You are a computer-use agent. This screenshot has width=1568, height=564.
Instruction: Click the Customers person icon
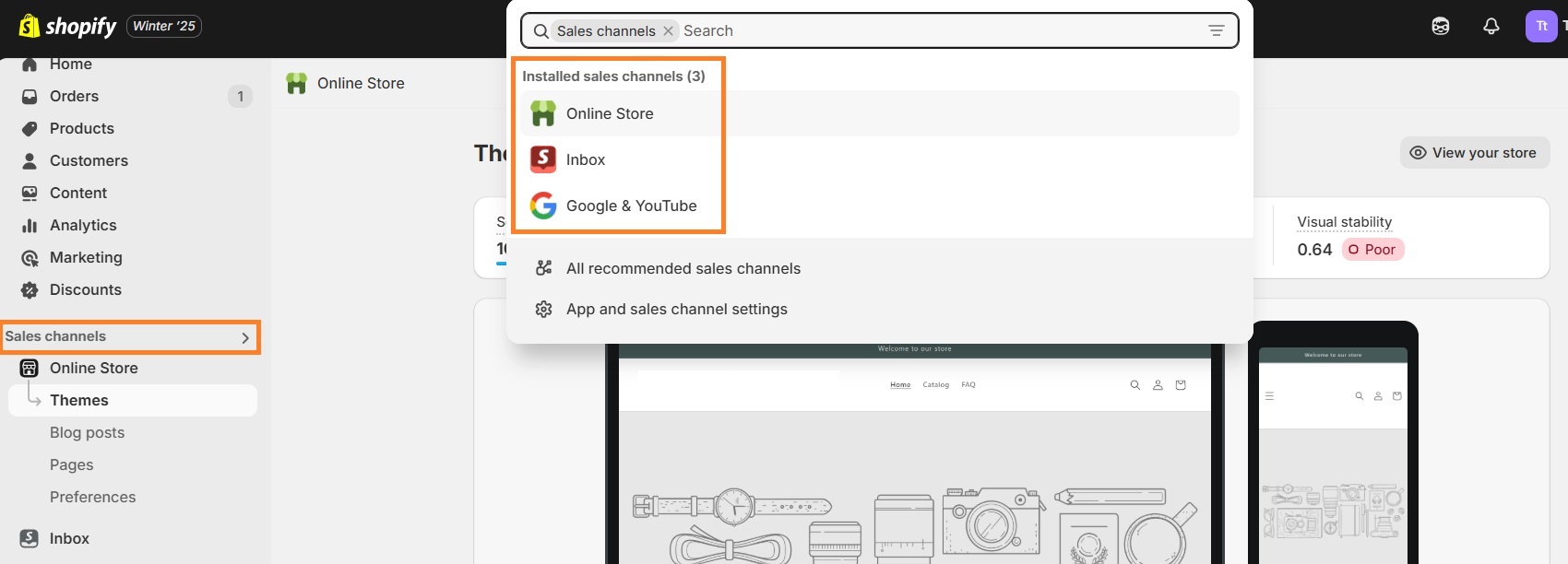(x=30, y=160)
